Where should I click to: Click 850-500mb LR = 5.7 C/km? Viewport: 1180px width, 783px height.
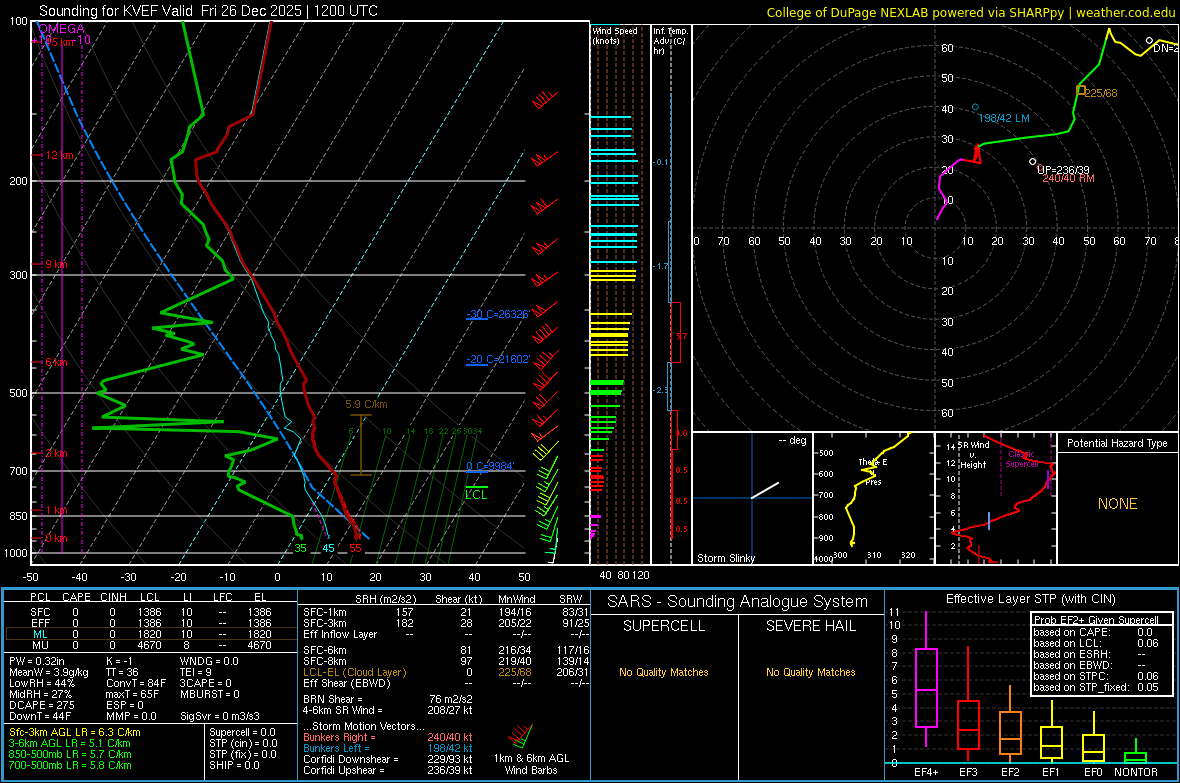(70, 754)
